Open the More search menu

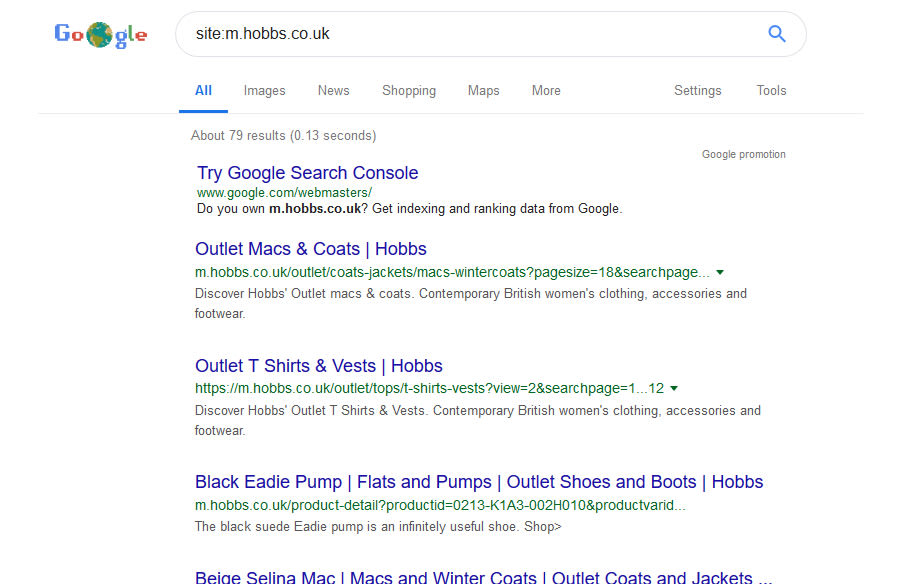546,91
